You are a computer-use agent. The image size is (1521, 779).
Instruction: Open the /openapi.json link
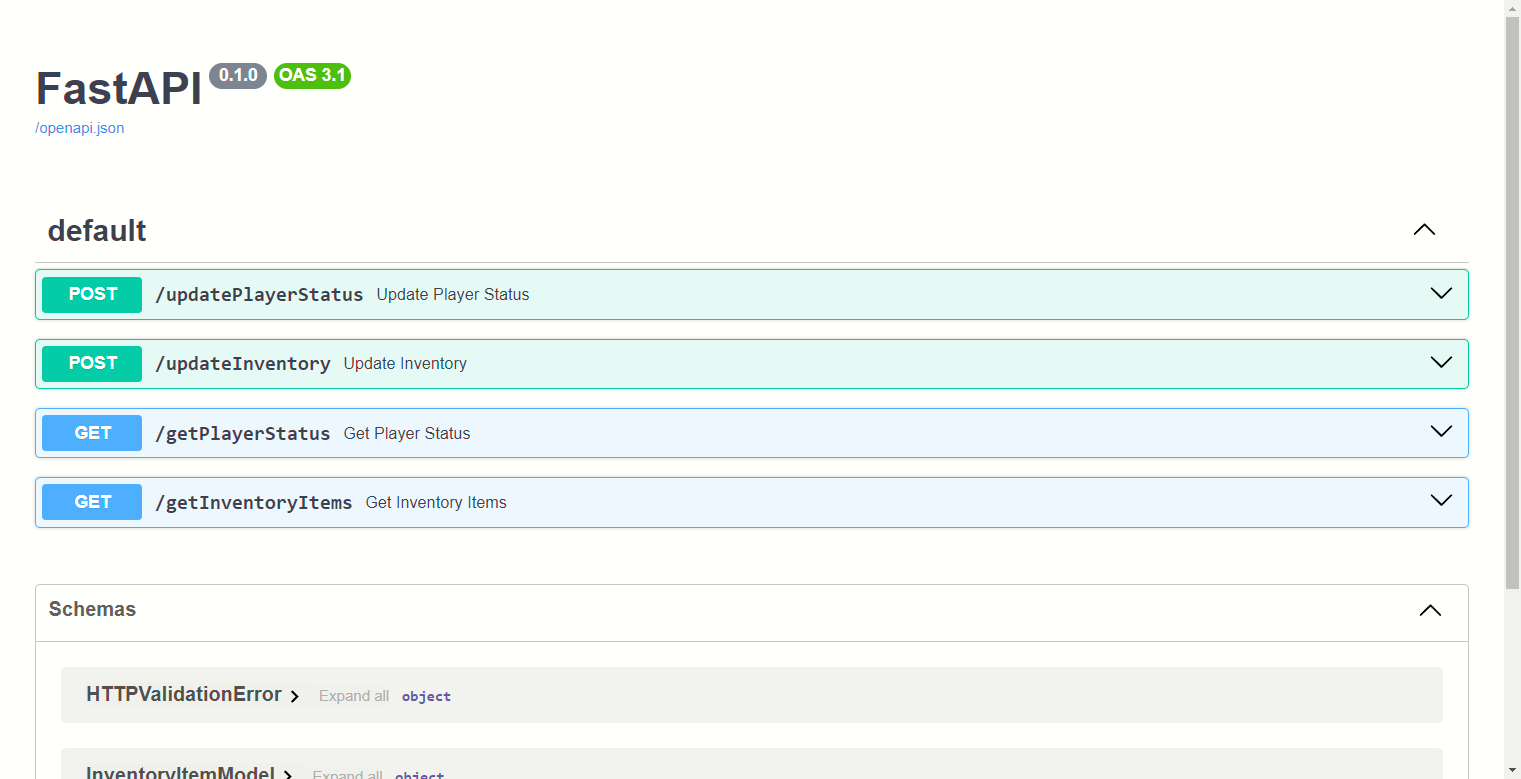pyautogui.click(x=80, y=128)
